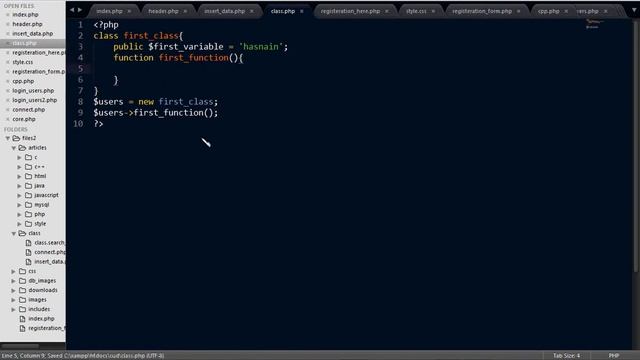Collapse the files2 folder tree
Screen dimensions: 640x360
[x=8, y=138]
